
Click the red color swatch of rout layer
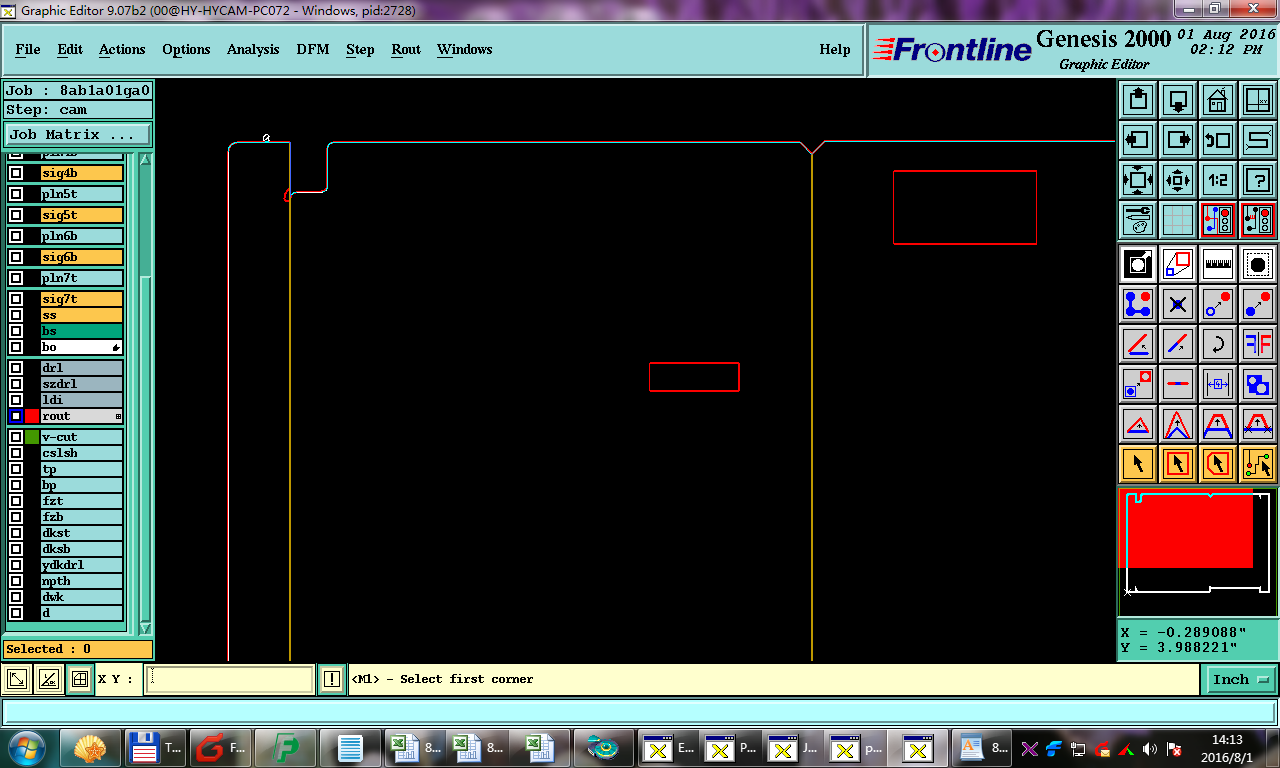tap(32, 416)
